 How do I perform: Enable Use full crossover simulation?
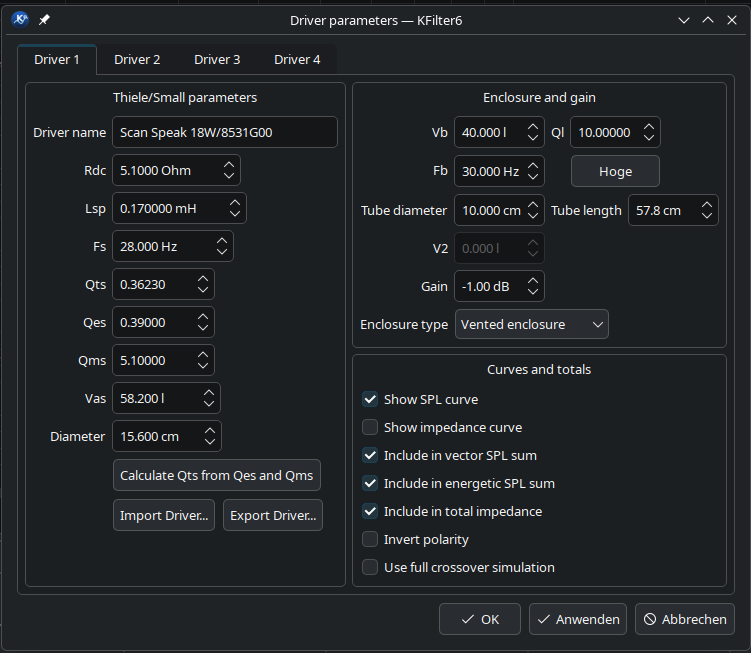370,567
